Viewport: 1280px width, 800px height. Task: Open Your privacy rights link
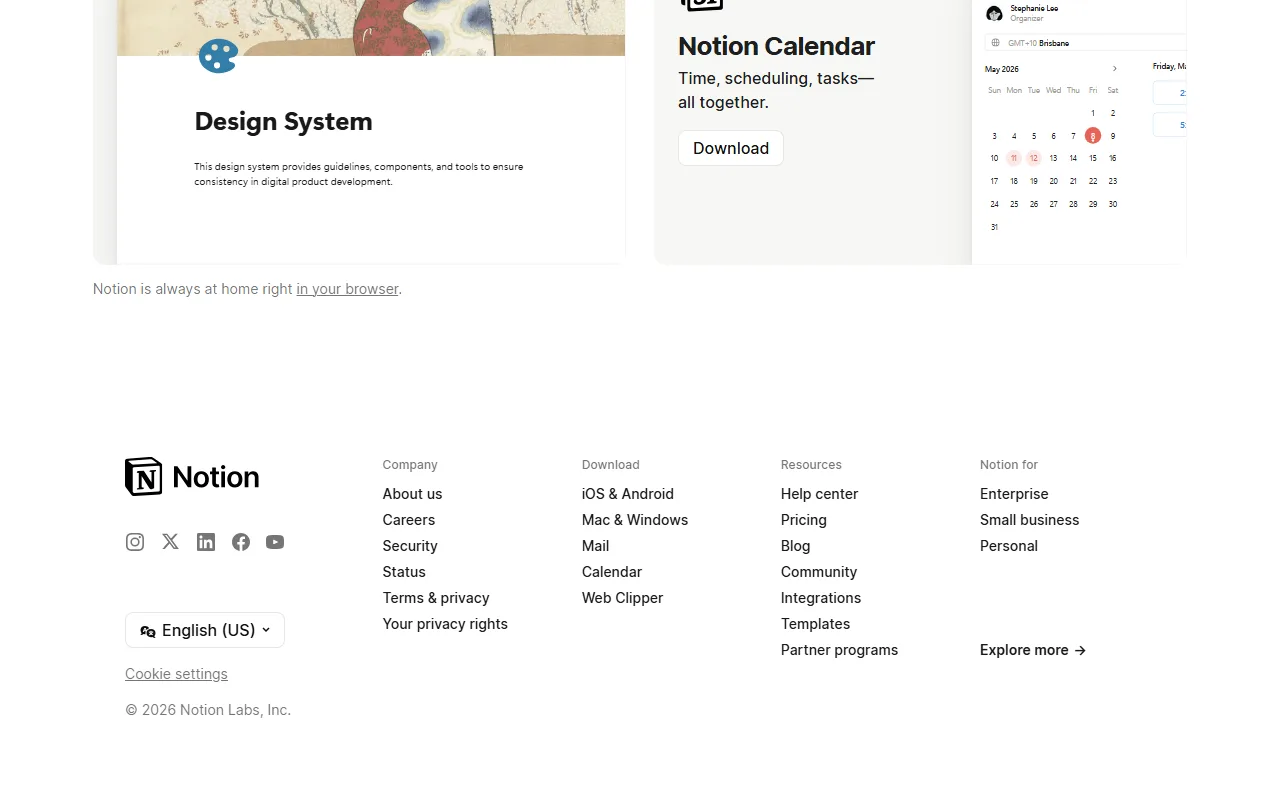point(445,624)
